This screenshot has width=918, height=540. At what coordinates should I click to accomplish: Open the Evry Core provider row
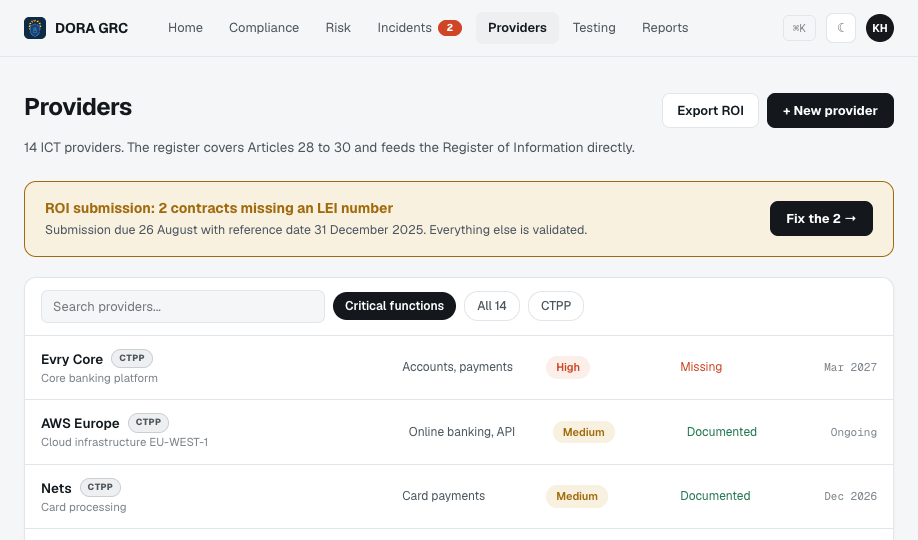click(459, 368)
